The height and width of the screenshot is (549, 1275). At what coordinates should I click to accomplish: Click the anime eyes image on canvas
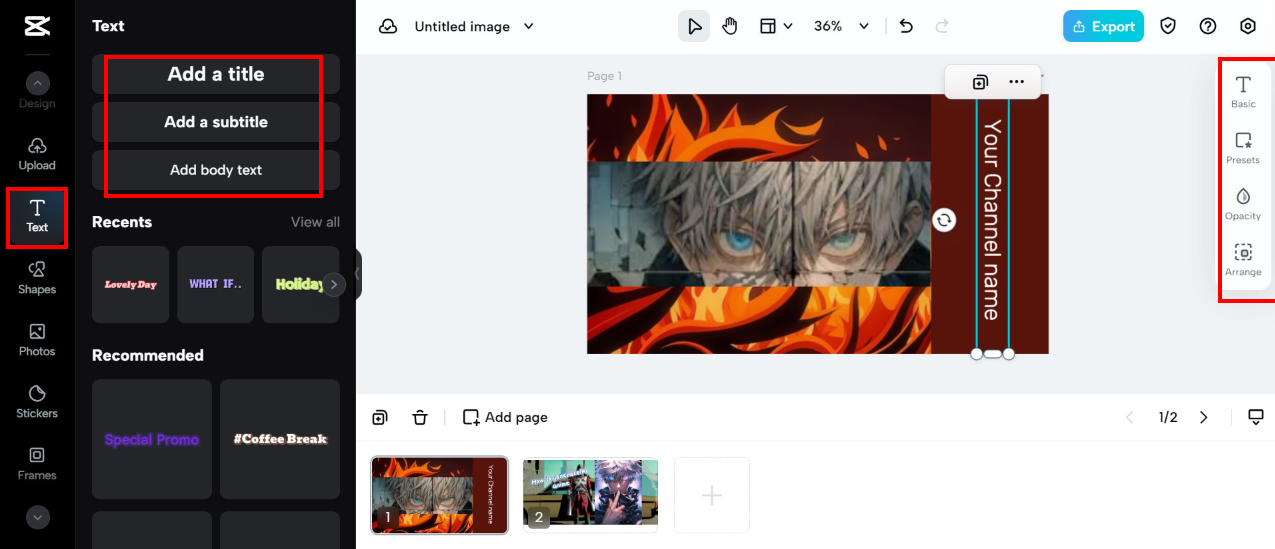pos(758,224)
